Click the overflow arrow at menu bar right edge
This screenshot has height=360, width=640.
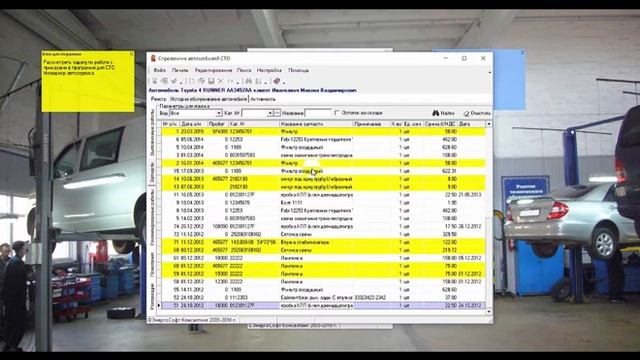click(x=489, y=72)
